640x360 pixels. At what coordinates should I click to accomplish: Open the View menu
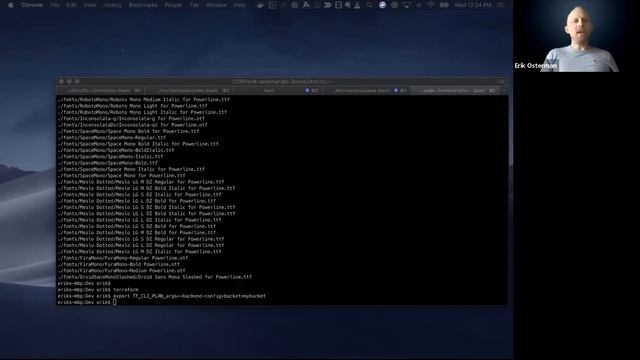tap(89, 5)
